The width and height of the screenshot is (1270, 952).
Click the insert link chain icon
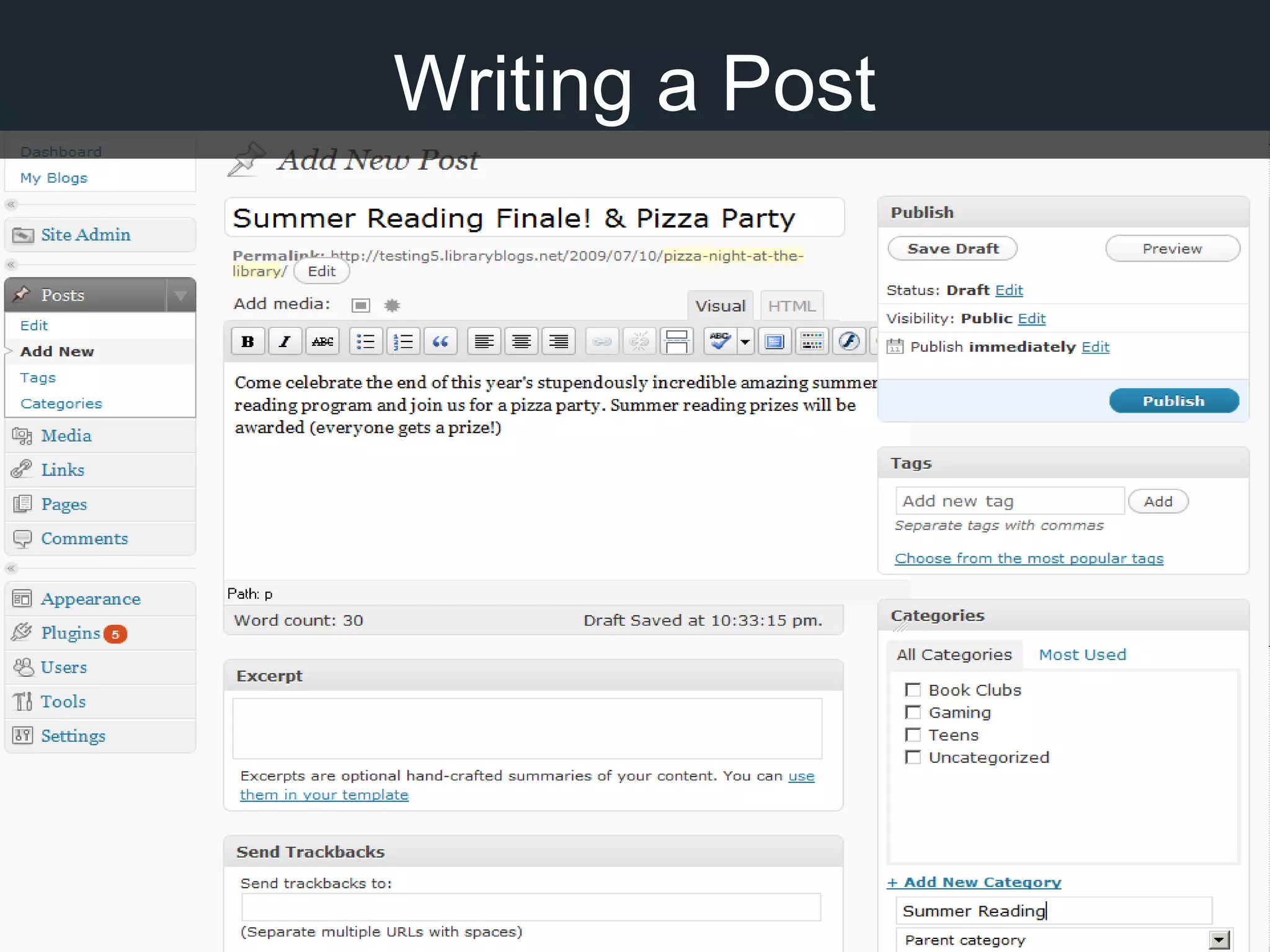[602, 342]
